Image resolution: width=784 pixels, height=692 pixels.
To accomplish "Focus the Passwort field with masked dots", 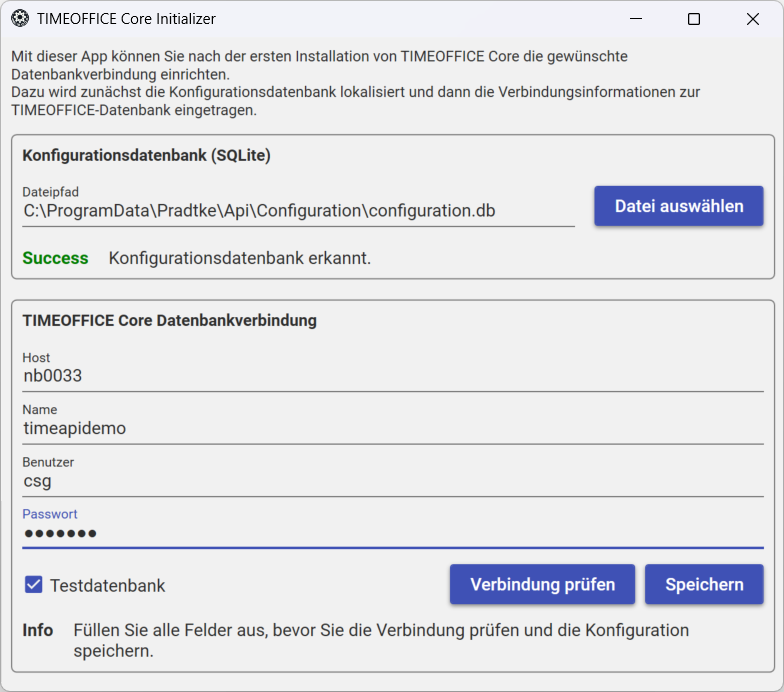I will [393, 534].
